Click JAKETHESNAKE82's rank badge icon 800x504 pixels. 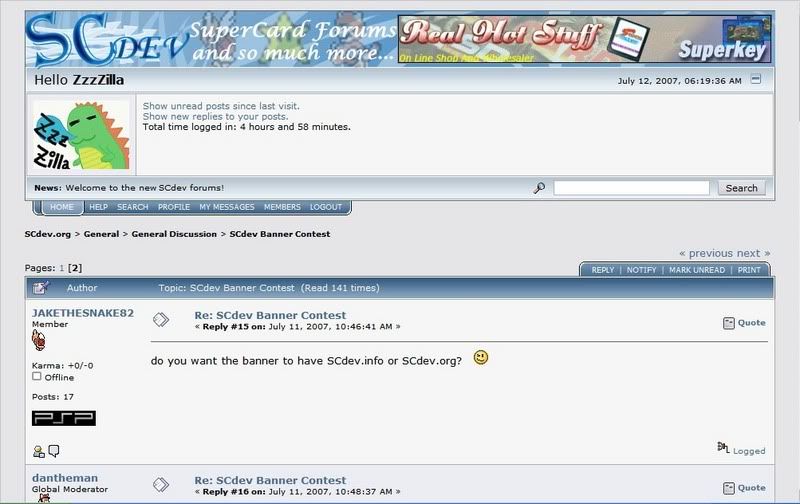38,340
